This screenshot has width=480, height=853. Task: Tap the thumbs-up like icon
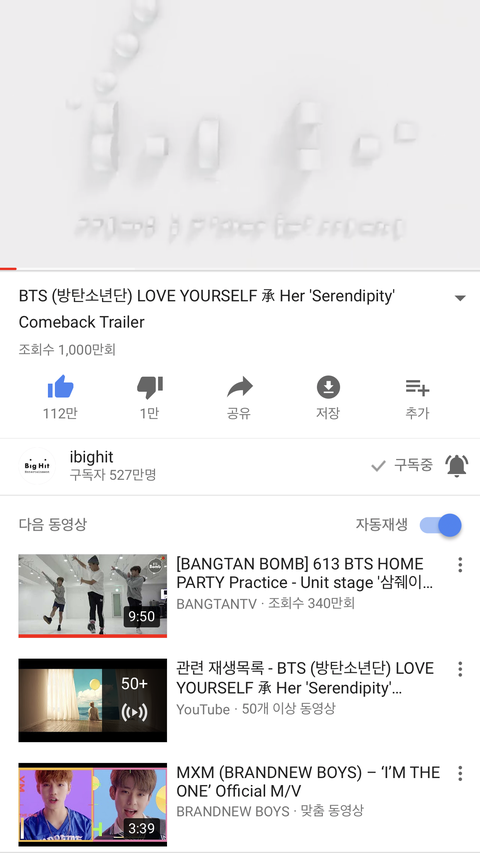click(60, 387)
